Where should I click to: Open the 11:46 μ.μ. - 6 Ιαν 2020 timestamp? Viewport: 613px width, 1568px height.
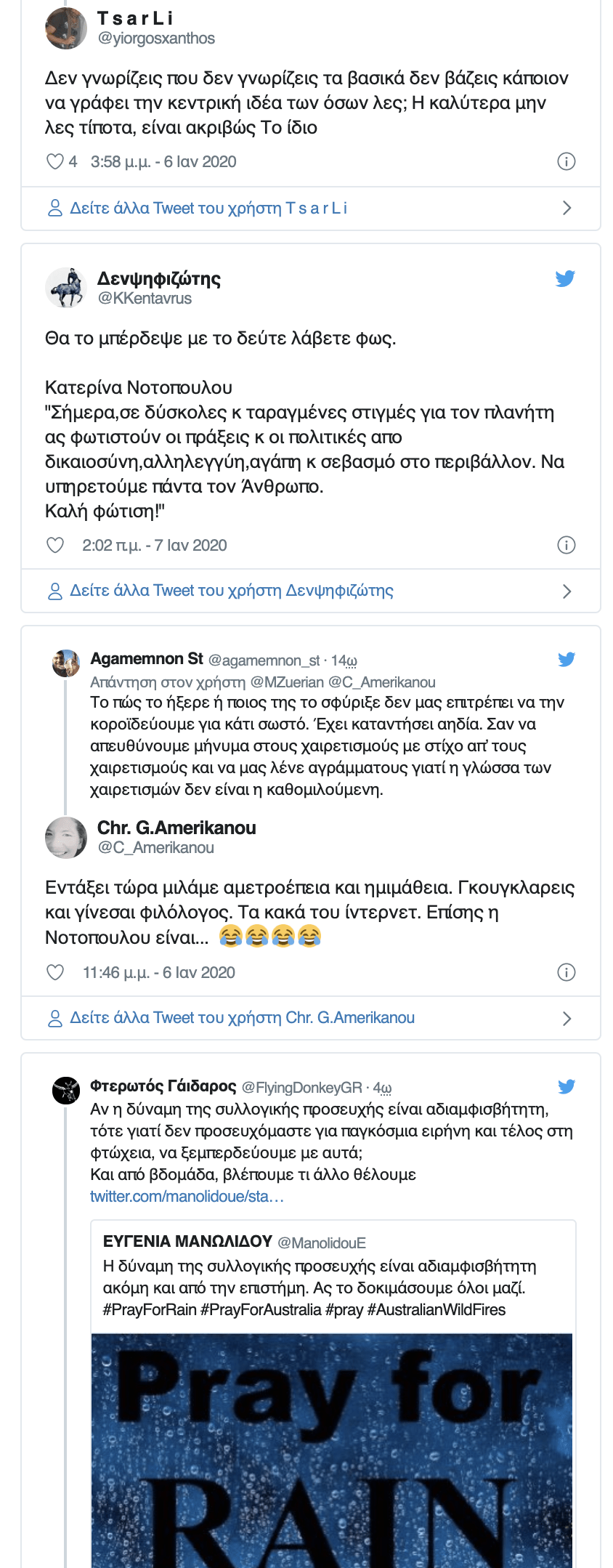click(159, 972)
